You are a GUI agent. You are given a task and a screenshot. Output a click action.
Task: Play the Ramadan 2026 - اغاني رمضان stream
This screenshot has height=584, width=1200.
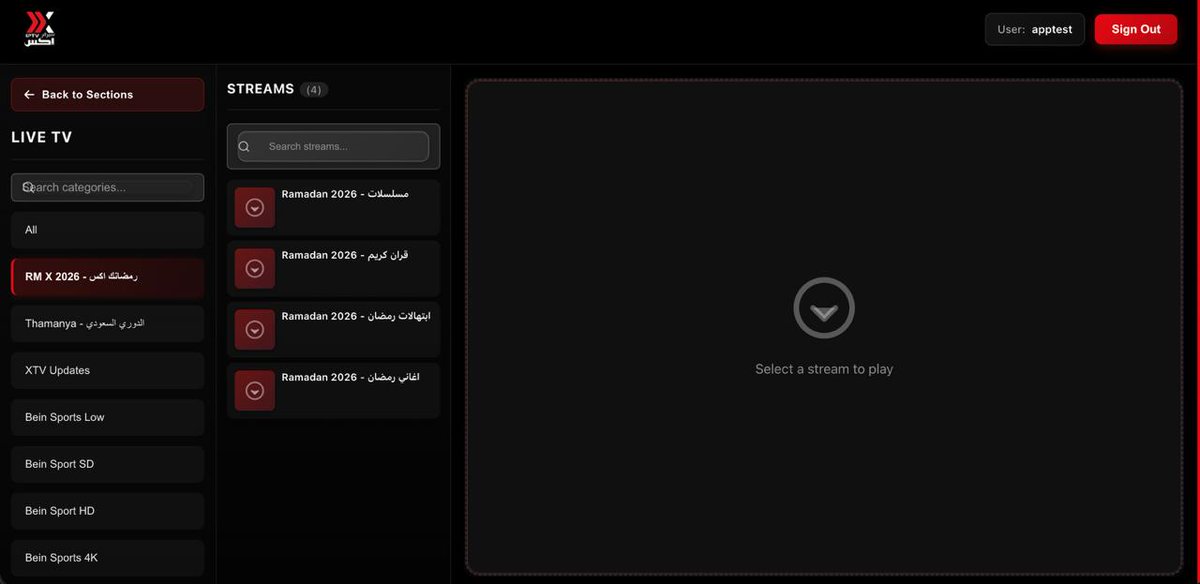click(x=333, y=390)
